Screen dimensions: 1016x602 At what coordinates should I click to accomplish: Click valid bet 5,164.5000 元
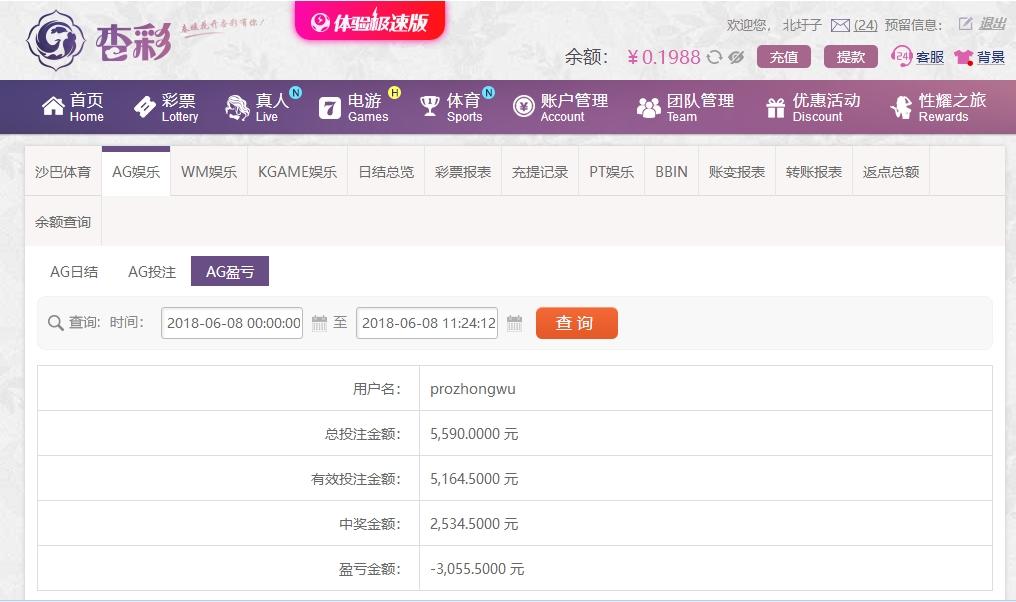pos(474,479)
